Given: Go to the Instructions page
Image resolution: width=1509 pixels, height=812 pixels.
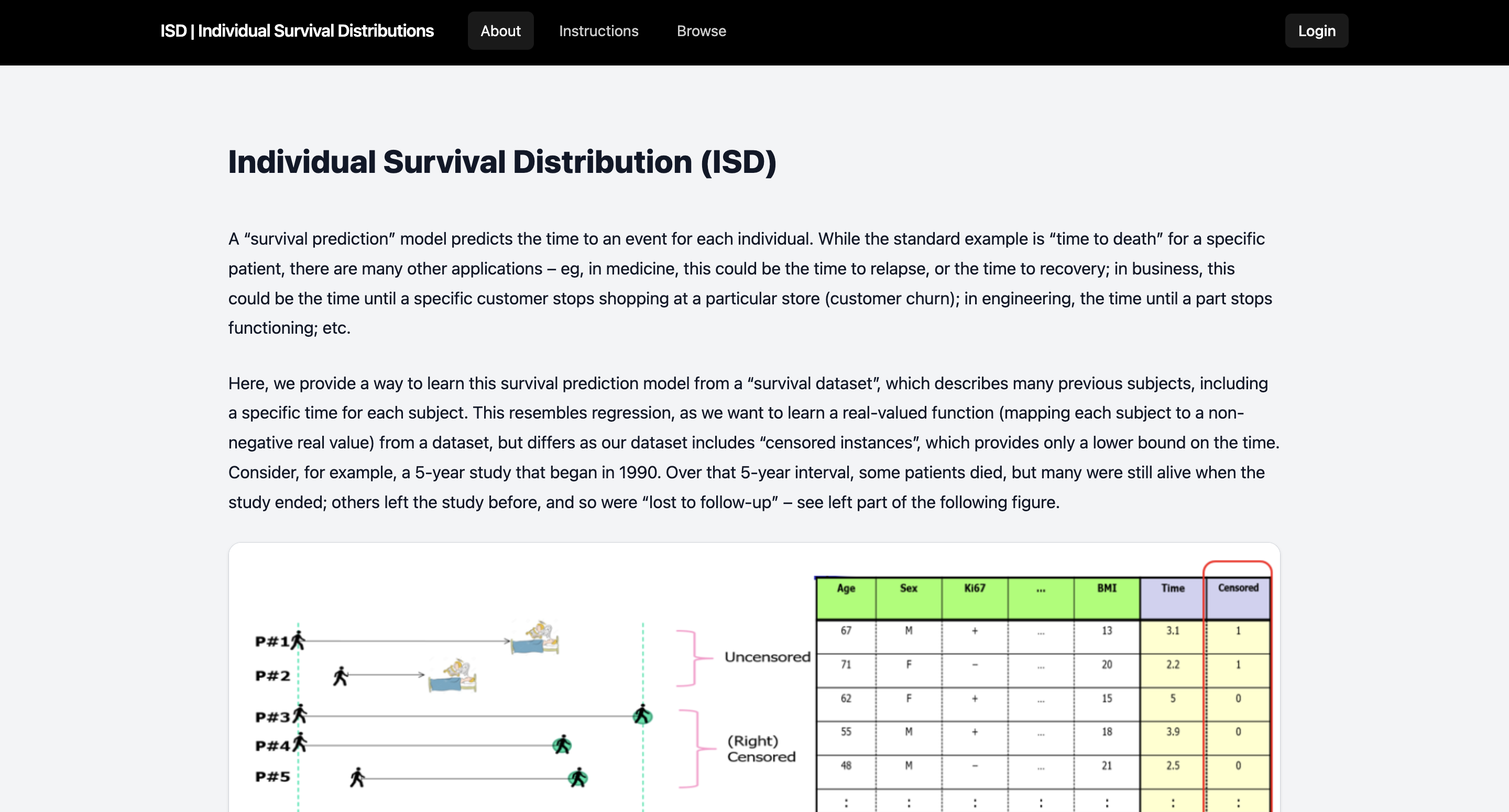Looking at the screenshot, I should pyautogui.click(x=598, y=31).
